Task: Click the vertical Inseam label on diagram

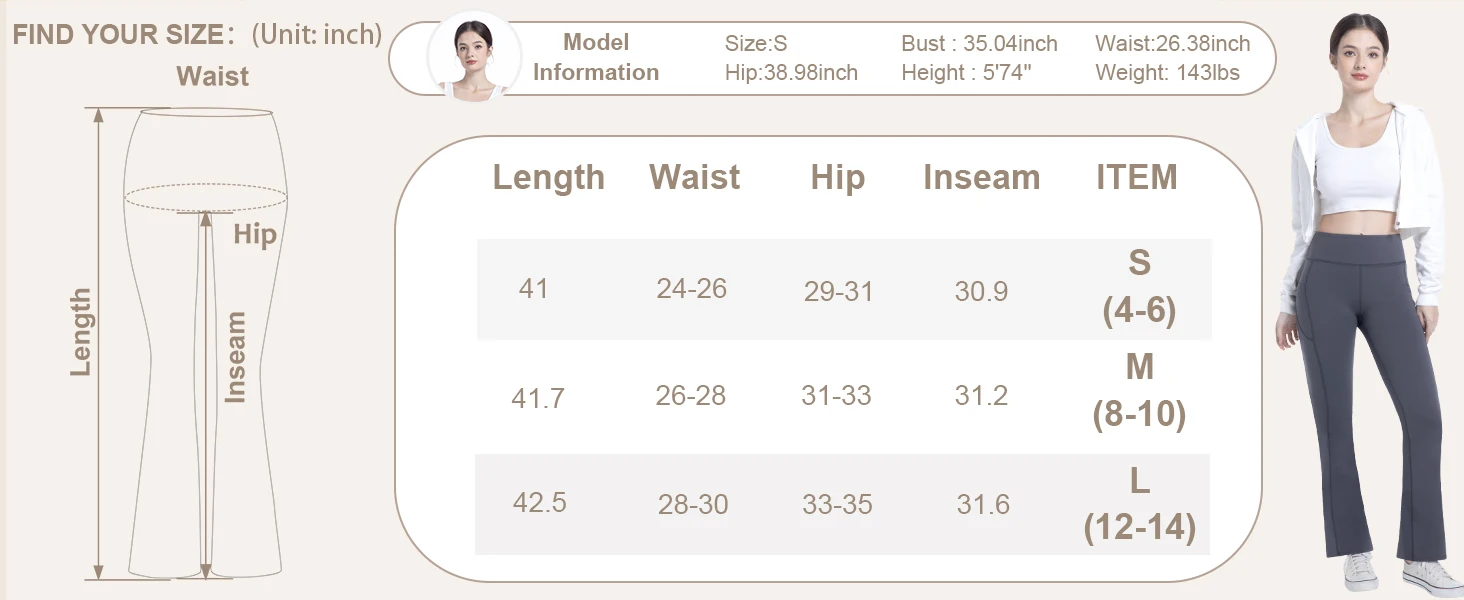Action: pyautogui.click(x=235, y=357)
